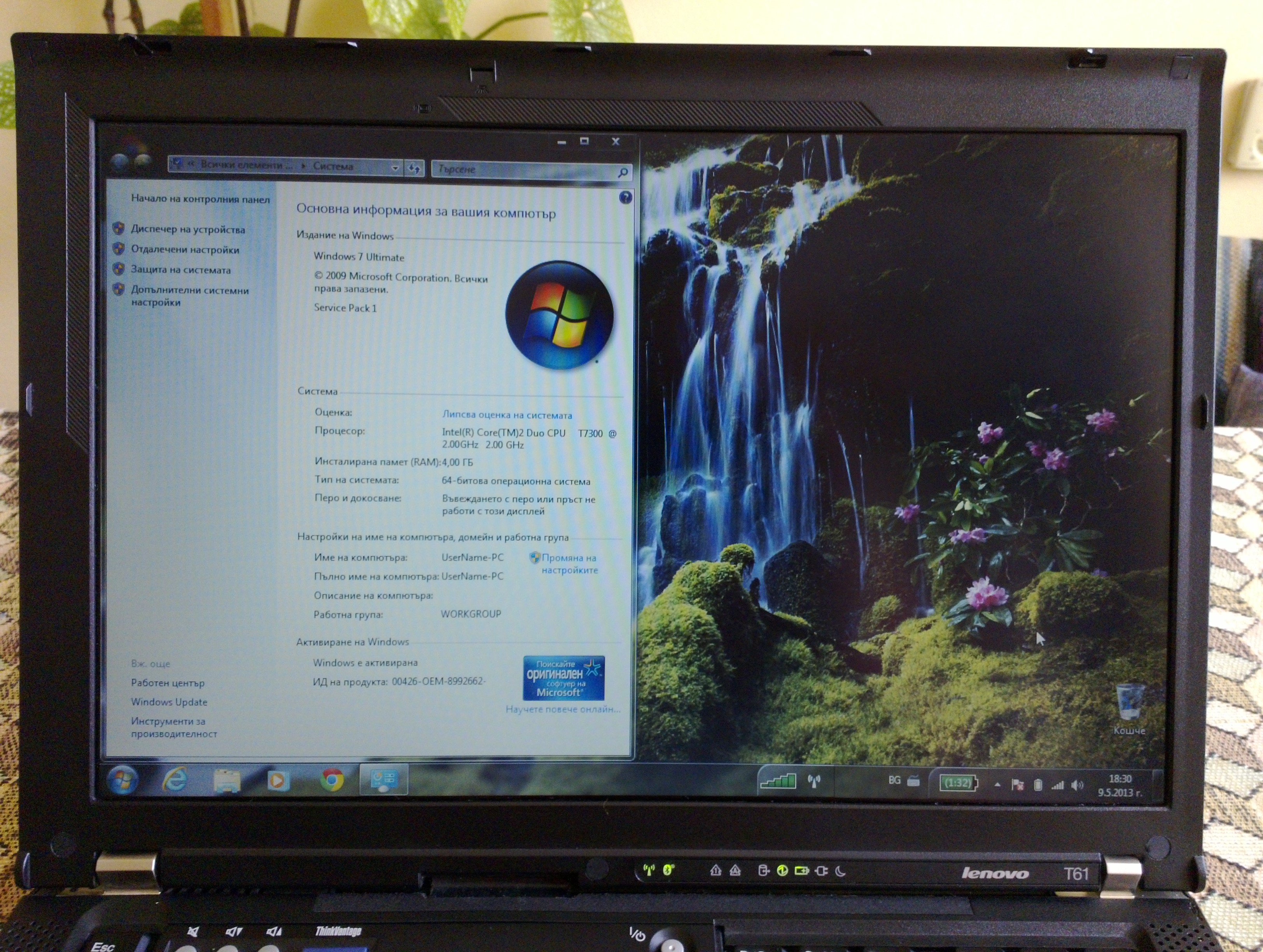Viewport: 1263px width, 952px height.
Task: Click the help question mark icon
Action: (x=625, y=198)
